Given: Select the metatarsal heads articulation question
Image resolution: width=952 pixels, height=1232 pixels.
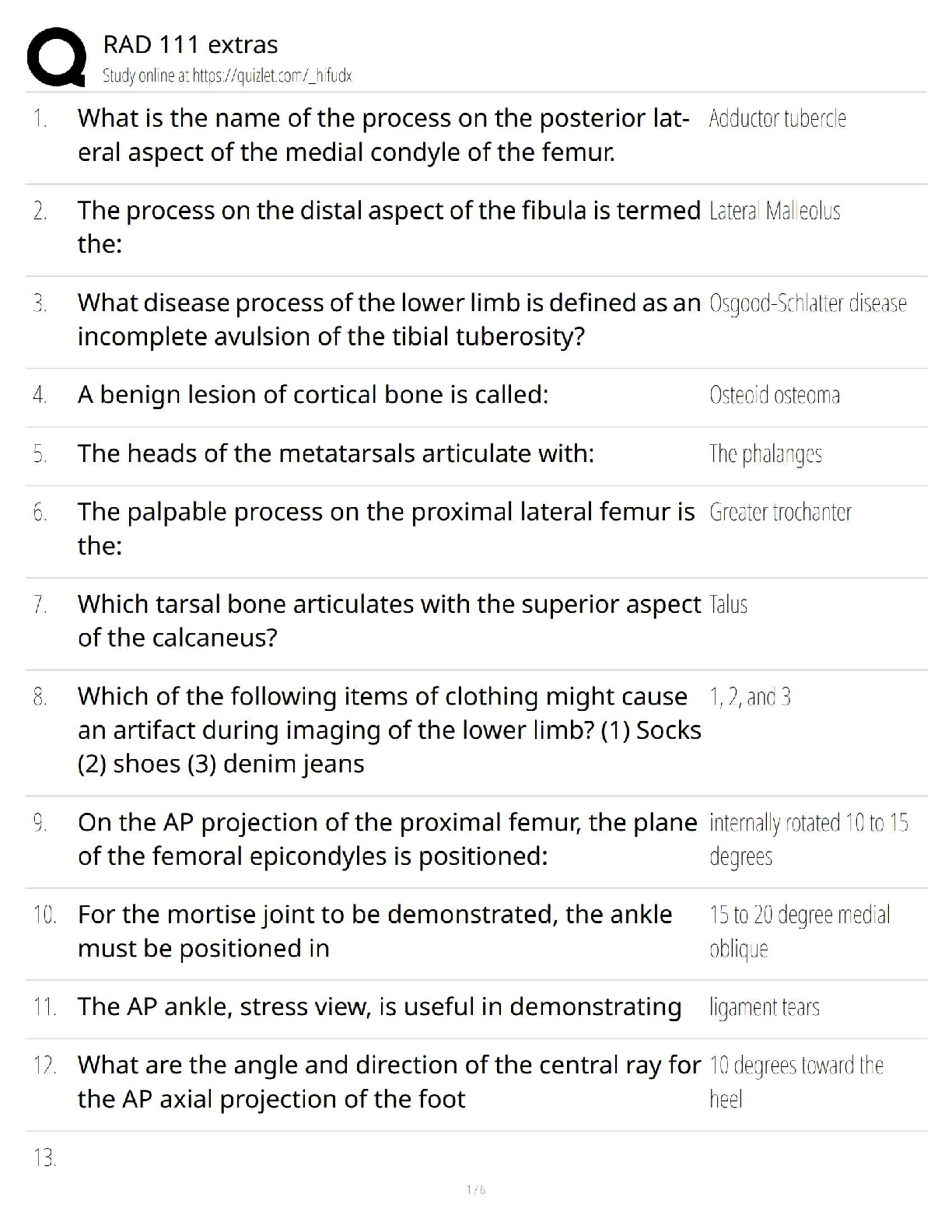Looking at the screenshot, I should 335,453.
